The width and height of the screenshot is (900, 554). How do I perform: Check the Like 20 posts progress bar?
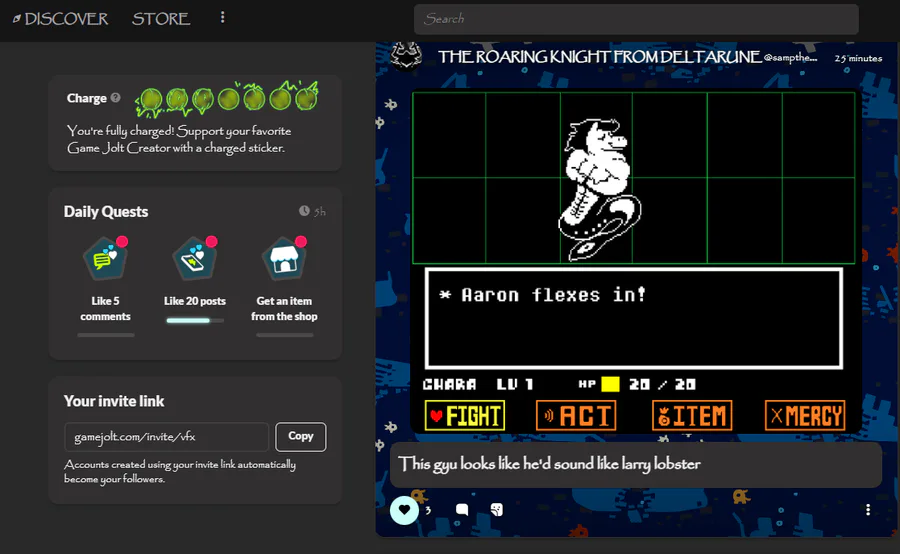coord(195,320)
